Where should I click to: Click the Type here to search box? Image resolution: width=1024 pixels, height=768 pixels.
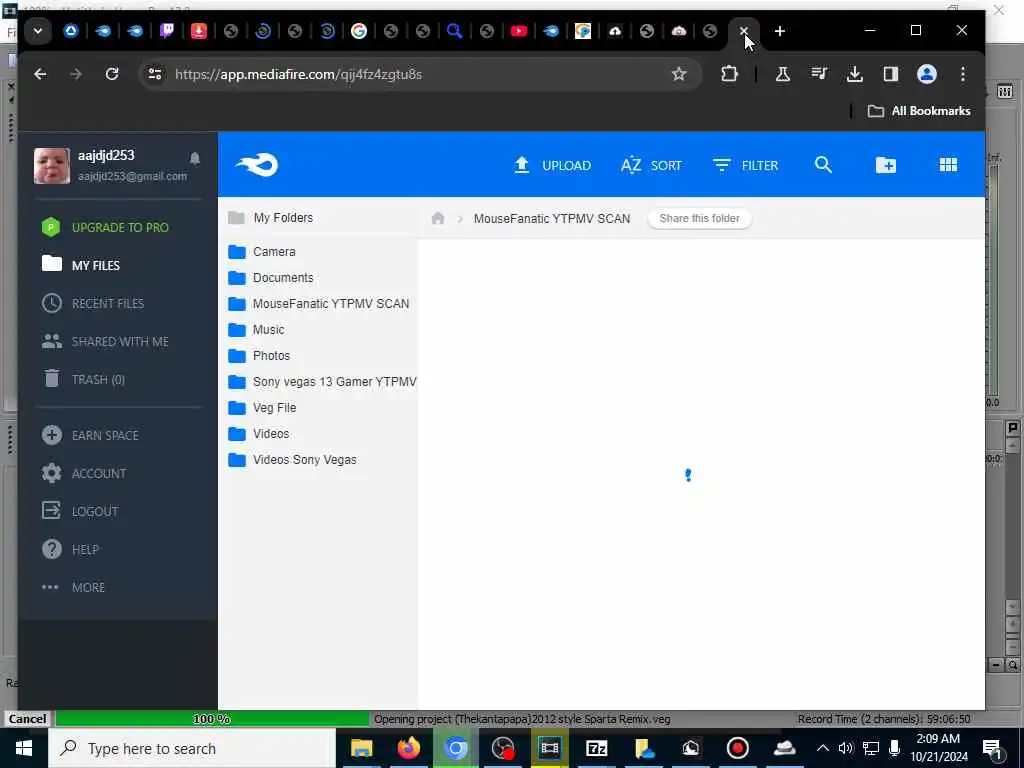(x=192, y=748)
